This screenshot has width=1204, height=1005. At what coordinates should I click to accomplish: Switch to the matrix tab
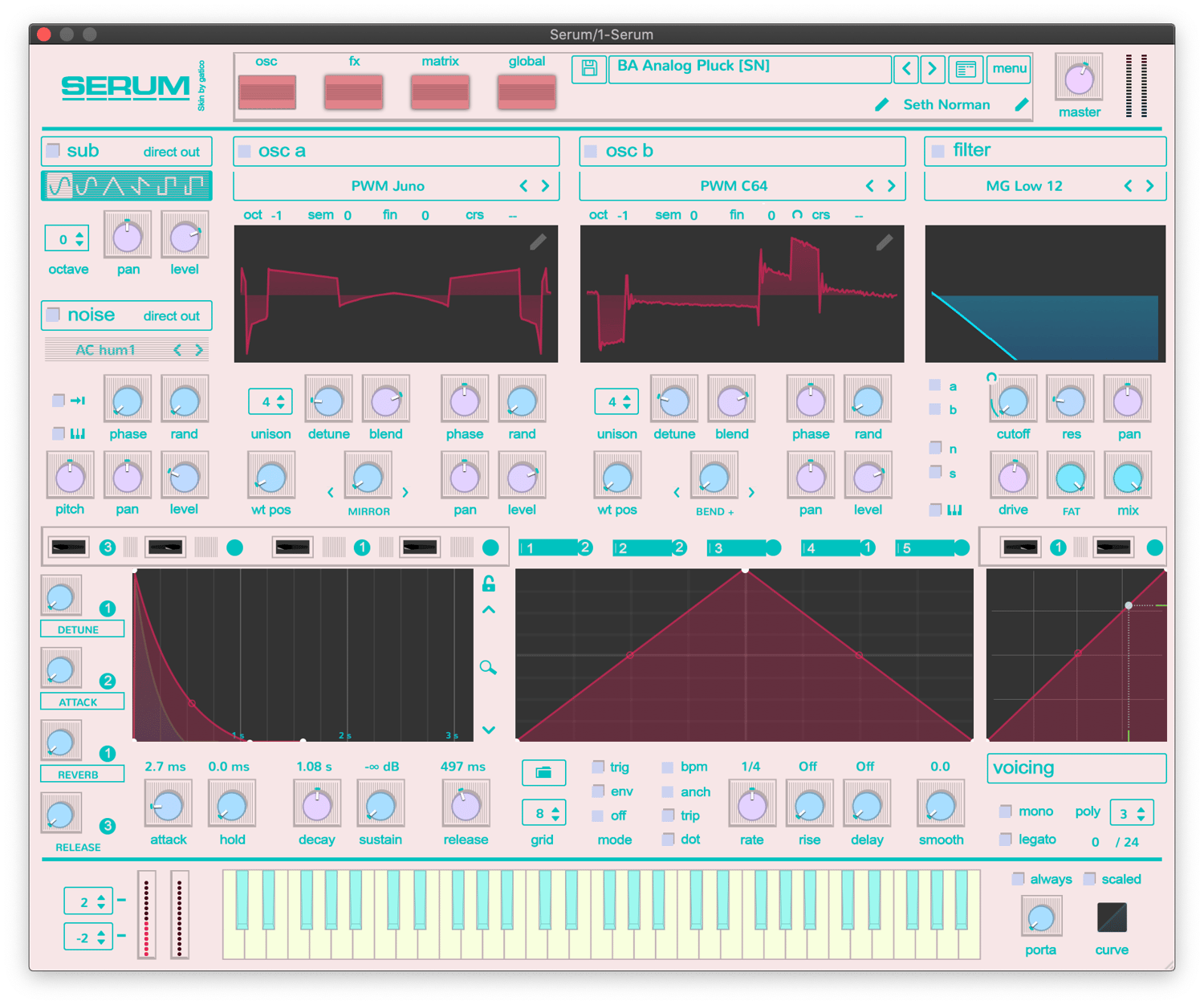pyautogui.click(x=440, y=92)
